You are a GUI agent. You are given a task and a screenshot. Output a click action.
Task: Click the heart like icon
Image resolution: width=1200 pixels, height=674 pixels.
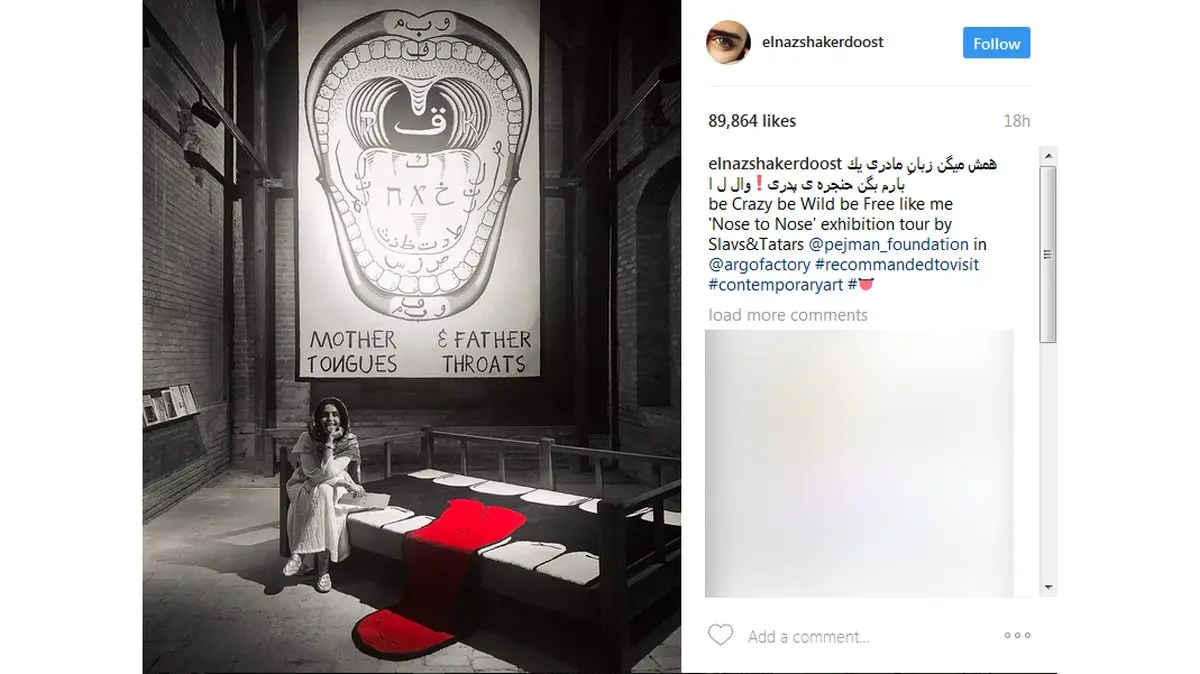coord(720,635)
